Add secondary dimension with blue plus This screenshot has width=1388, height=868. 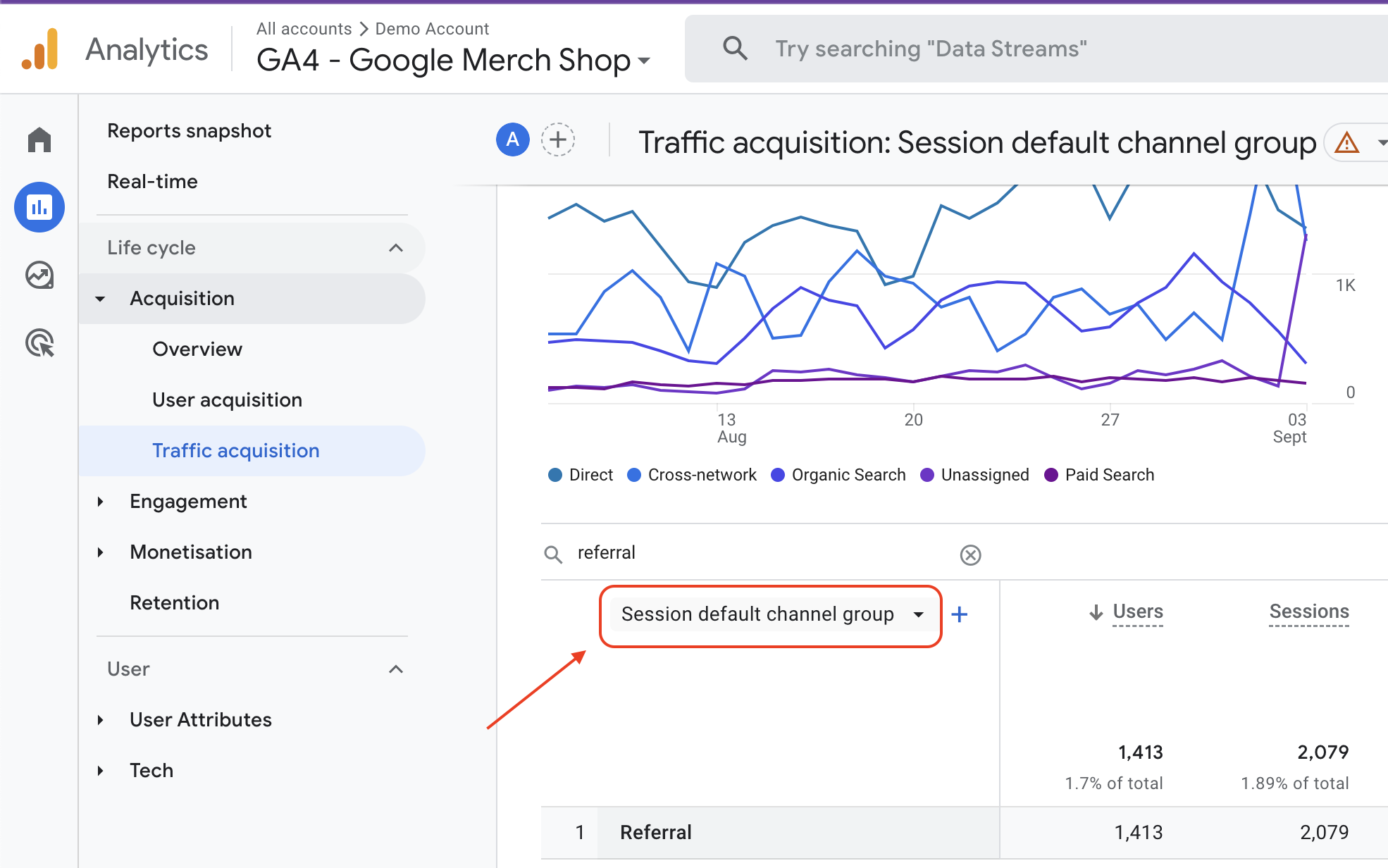[x=960, y=614]
